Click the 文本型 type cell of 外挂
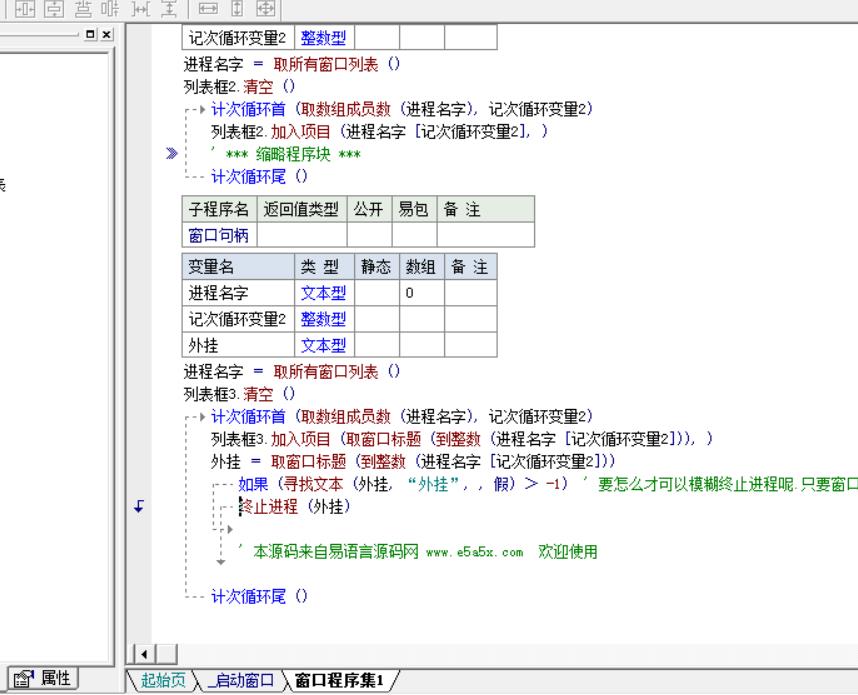Image resolution: width=858 pixels, height=695 pixels. [324, 345]
